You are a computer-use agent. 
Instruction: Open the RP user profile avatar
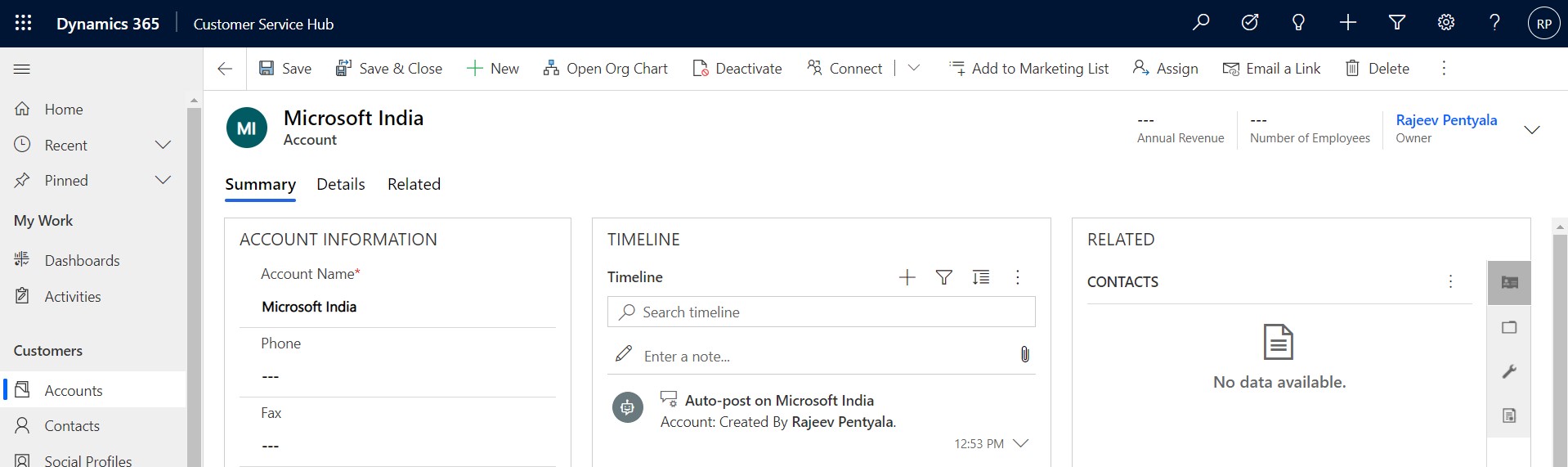1543,24
